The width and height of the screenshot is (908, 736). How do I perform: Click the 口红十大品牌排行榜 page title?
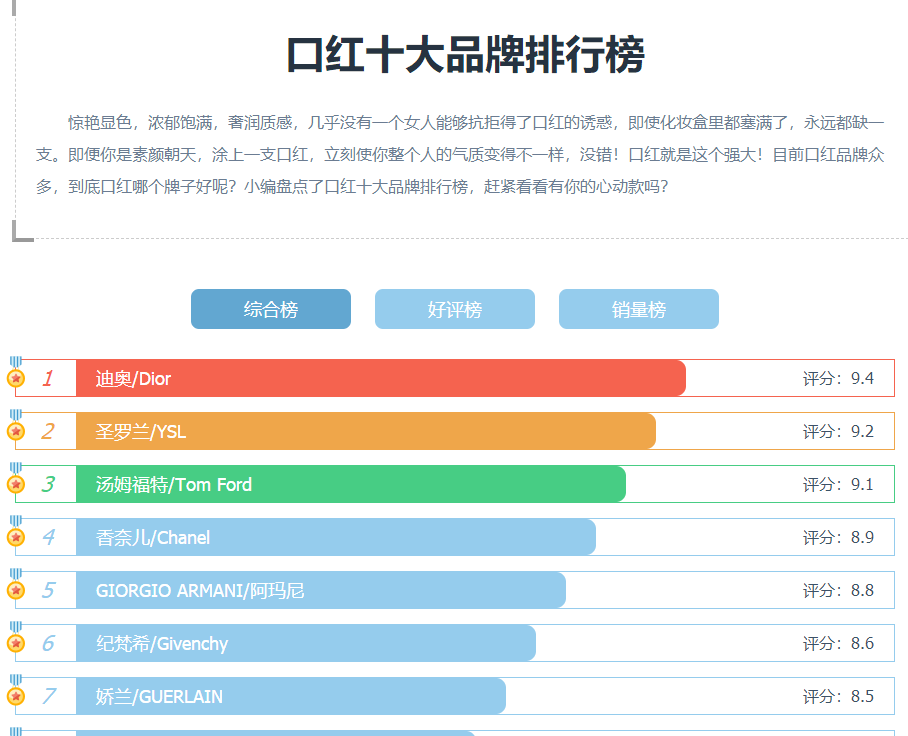pyautogui.click(x=466, y=55)
